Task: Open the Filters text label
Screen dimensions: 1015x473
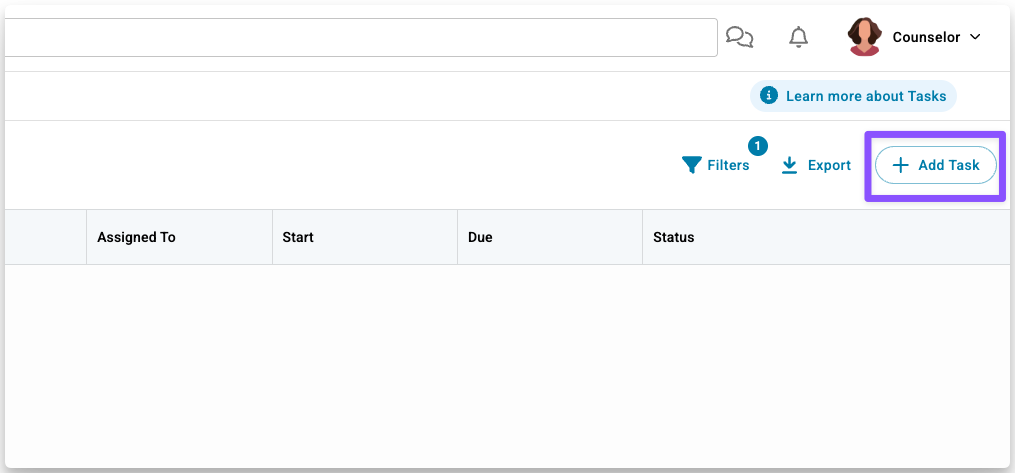Action: click(728, 165)
